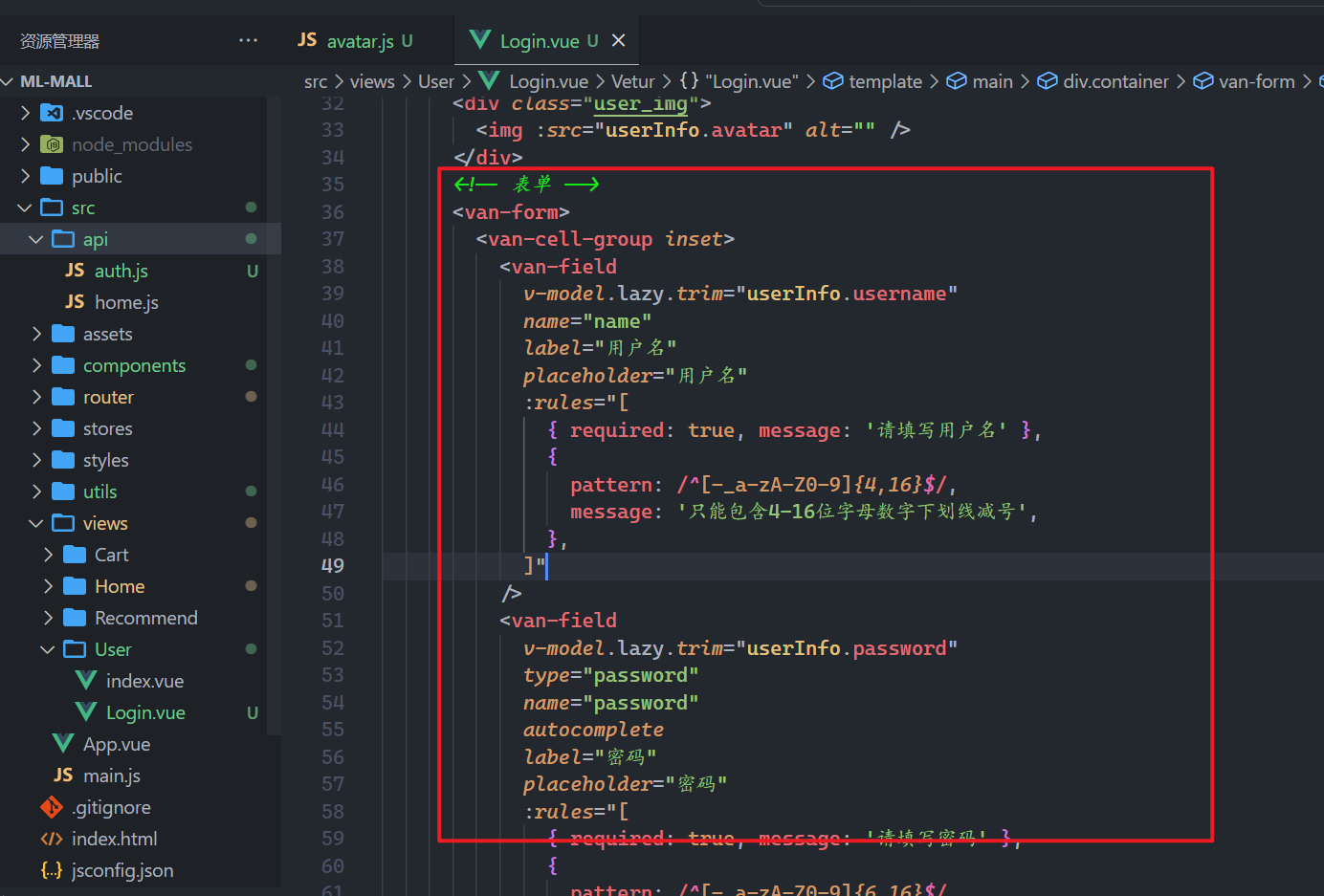
Task: Collapse the User folder chevron
Action: pos(48,649)
